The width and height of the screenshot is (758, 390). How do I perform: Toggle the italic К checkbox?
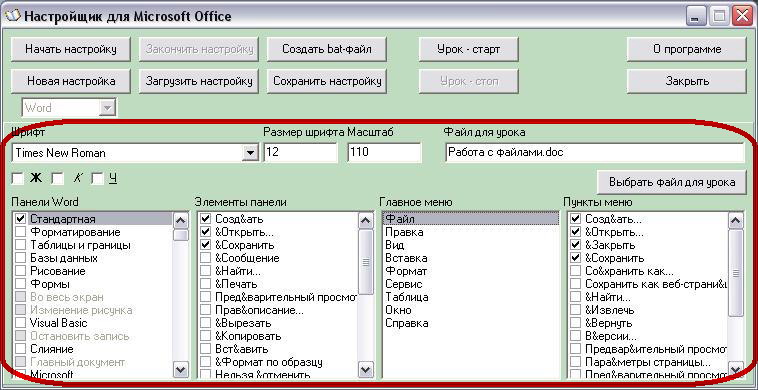[58, 179]
